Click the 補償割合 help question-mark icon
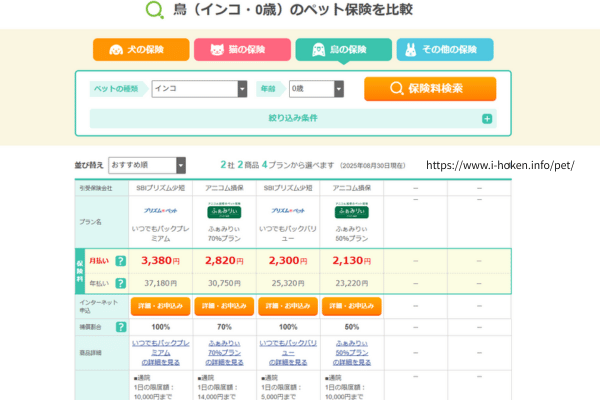 [x=121, y=325]
